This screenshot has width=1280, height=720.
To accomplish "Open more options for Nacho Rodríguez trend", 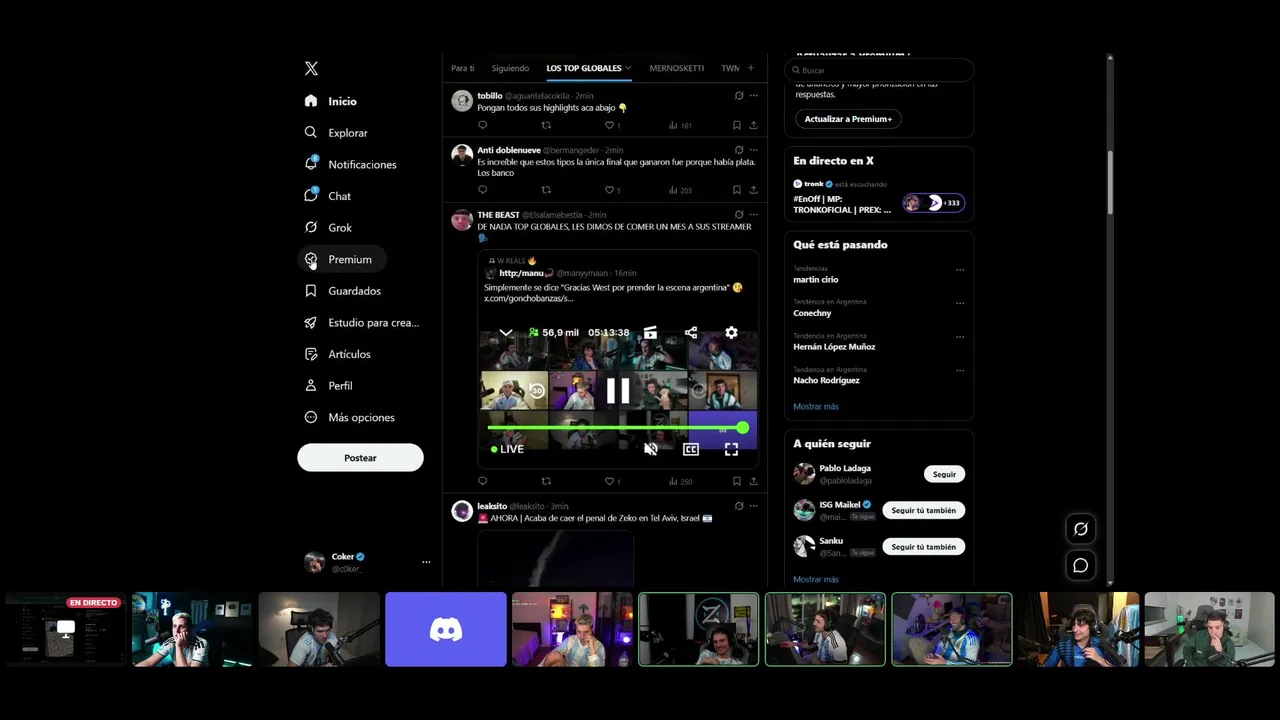I will 960,370.
